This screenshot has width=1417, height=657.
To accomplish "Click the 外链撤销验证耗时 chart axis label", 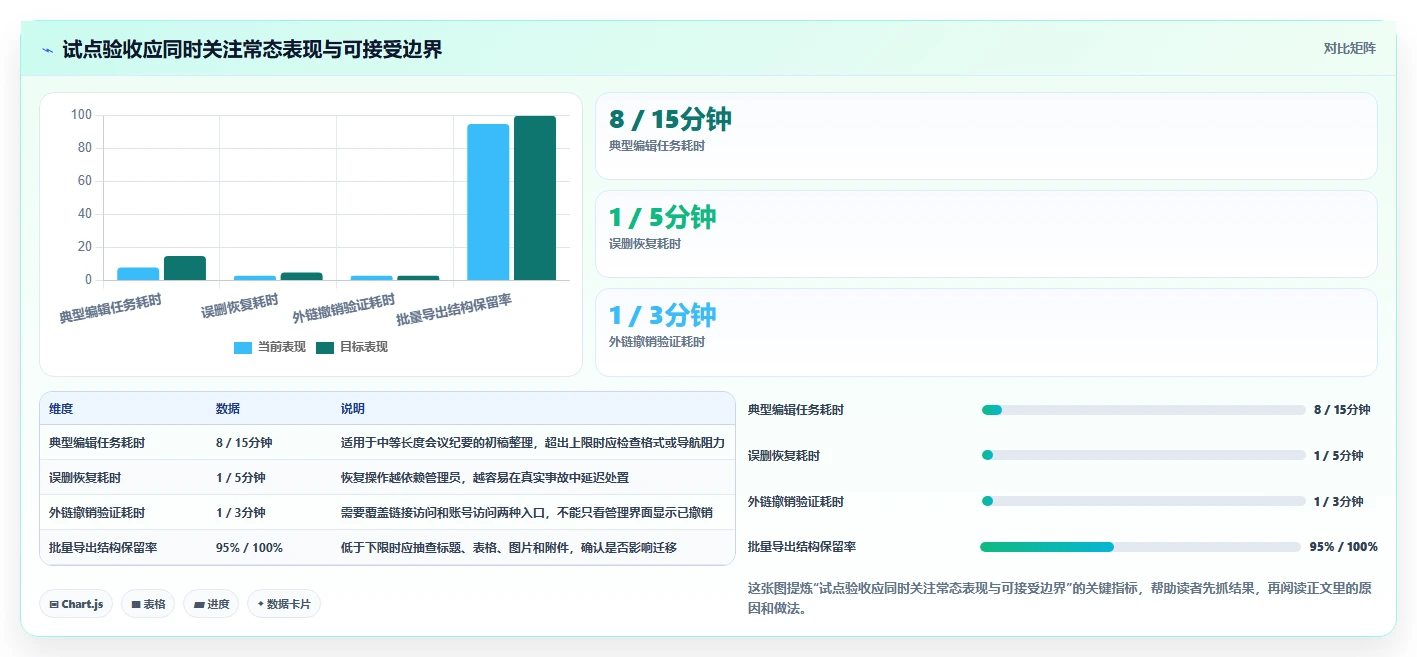I will 344,308.
